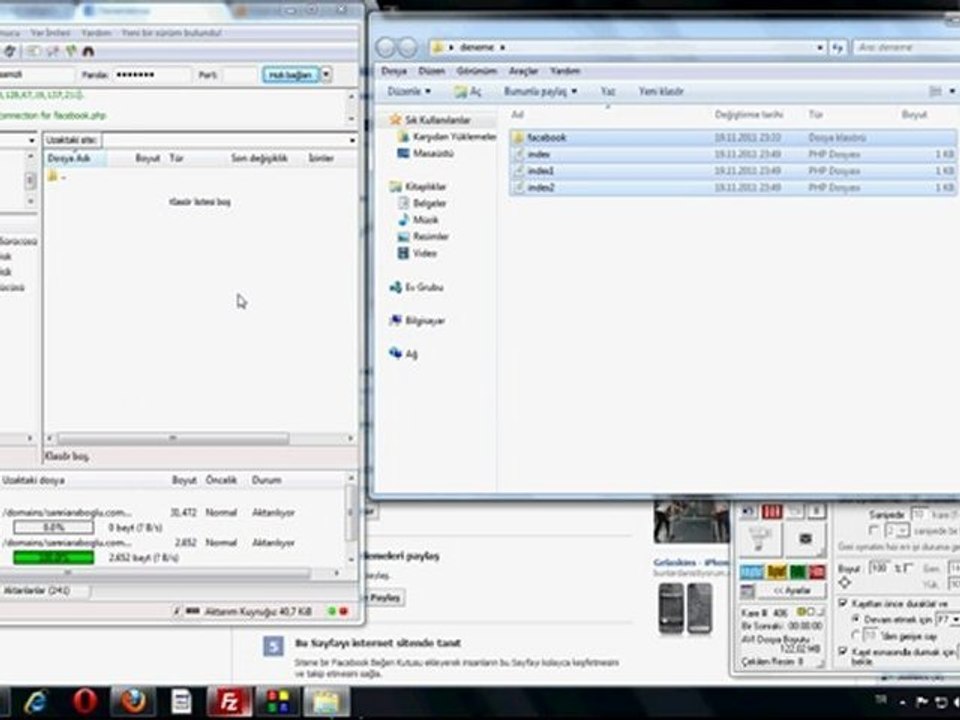Switch to Explorer folder taskbar icon
960x720 pixels.
[326, 702]
